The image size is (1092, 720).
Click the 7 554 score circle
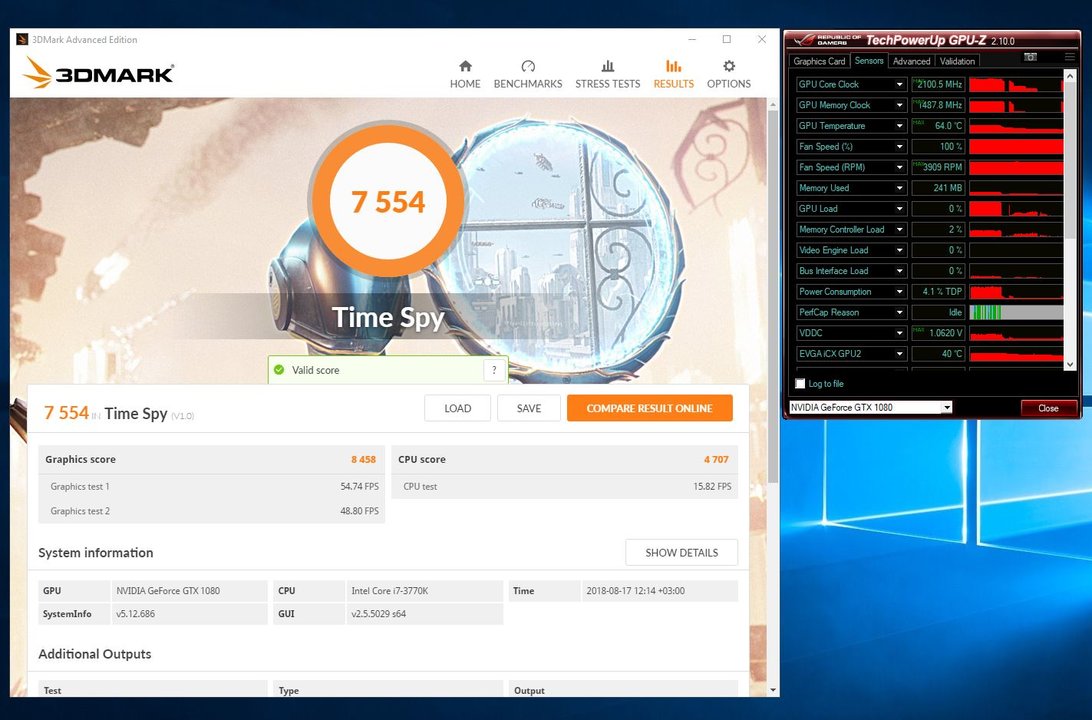(x=388, y=201)
